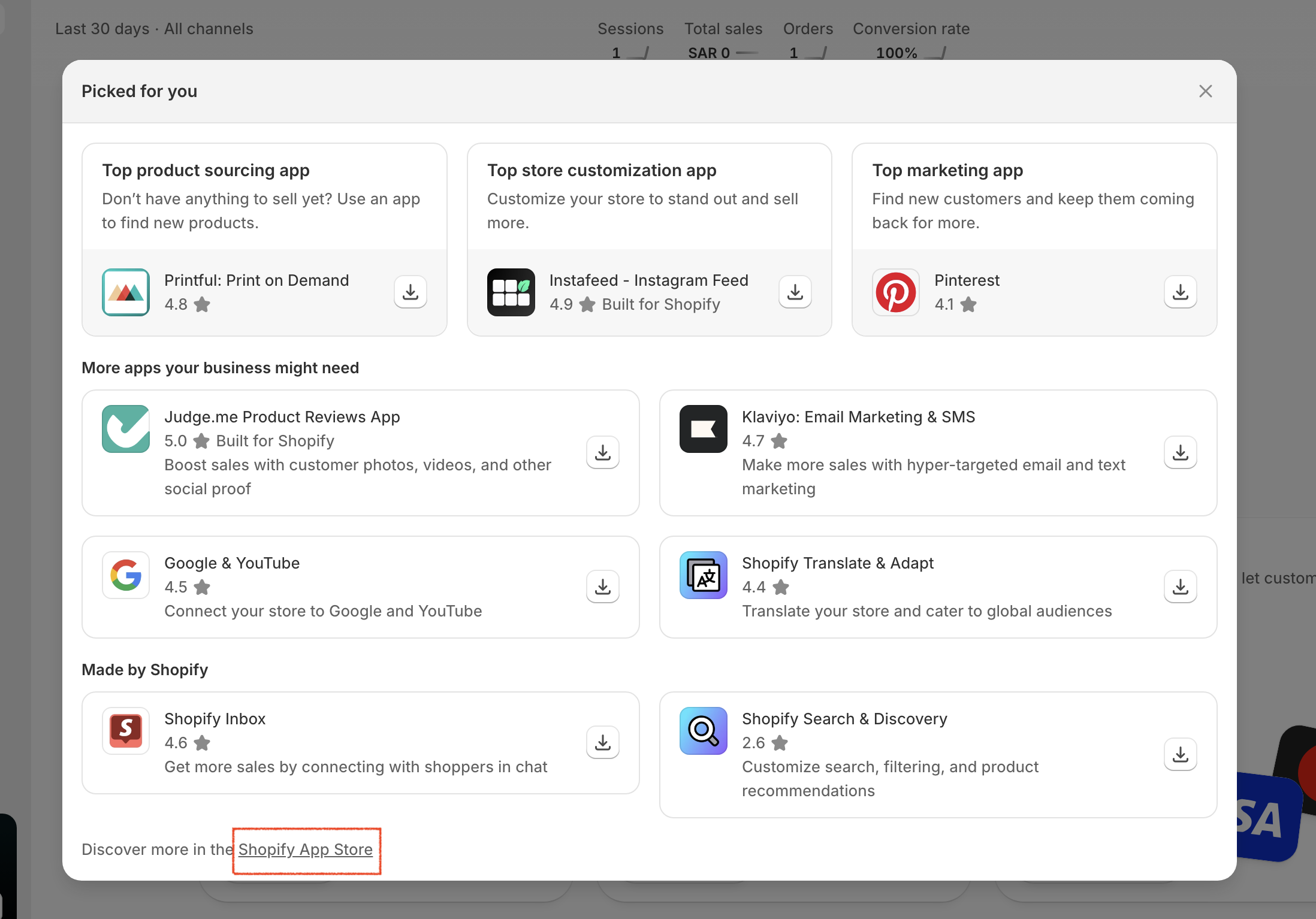
Task: Install Shopify Inbox app
Action: click(x=603, y=743)
